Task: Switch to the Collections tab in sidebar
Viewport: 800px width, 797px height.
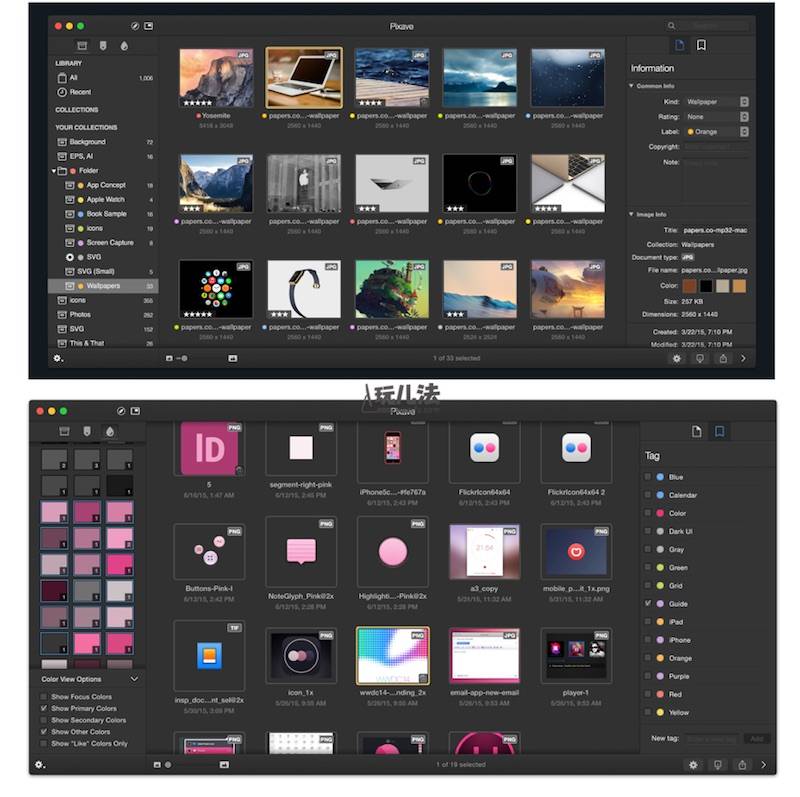Action: point(82,46)
